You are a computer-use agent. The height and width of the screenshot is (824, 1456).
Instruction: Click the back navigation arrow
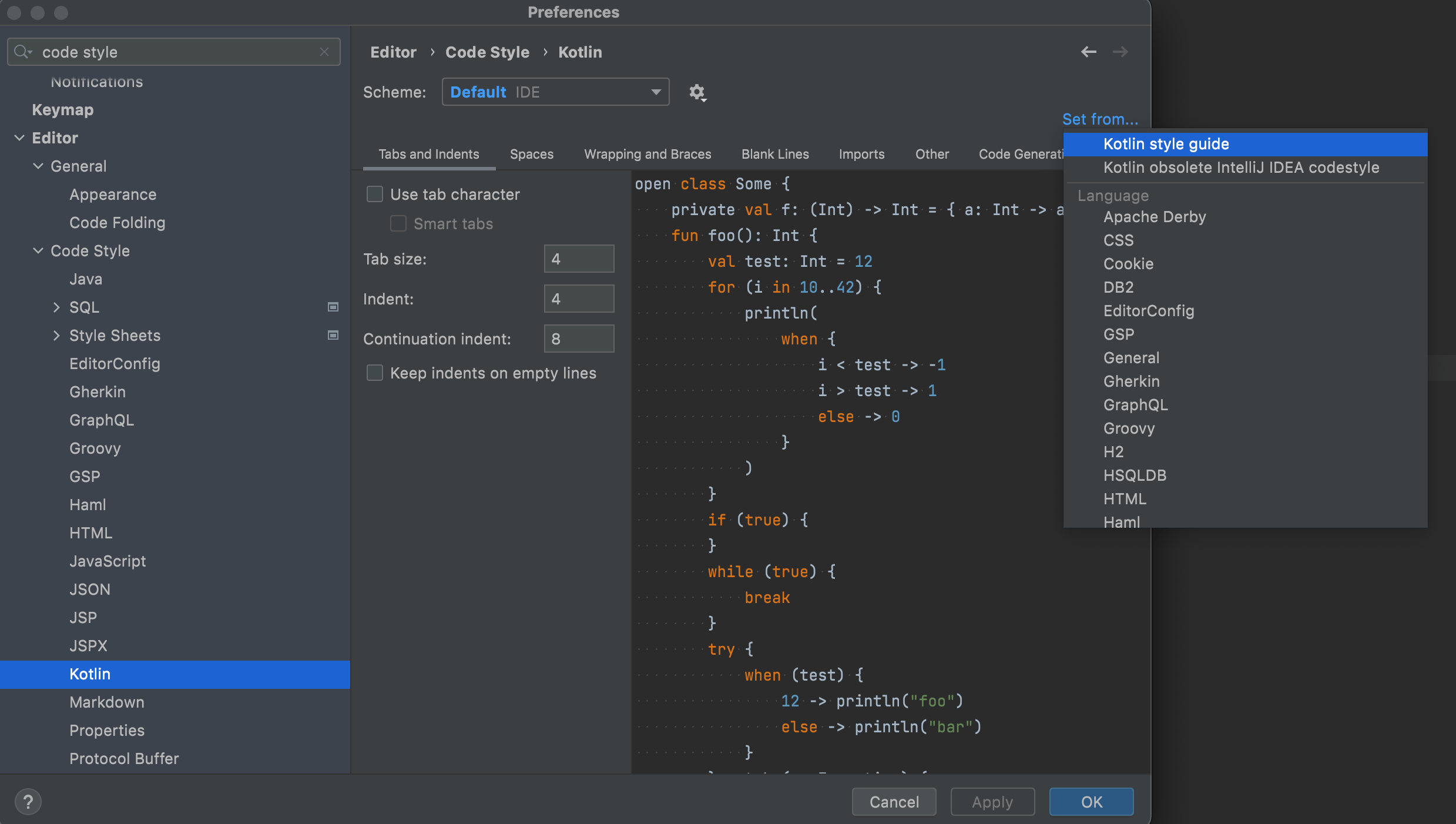[x=1088, y=52]
